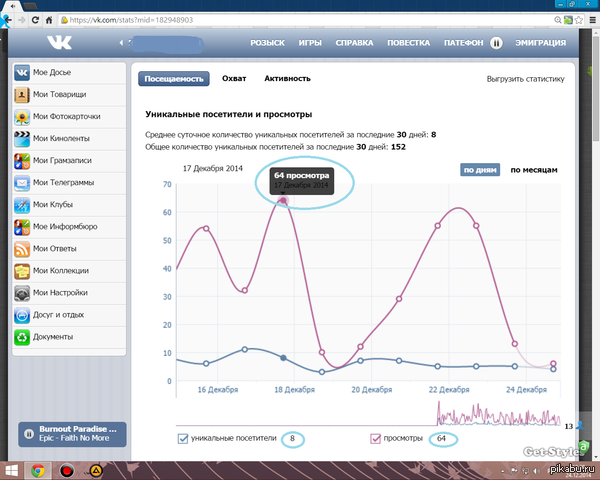Image resolution: width=600 pixels, height=480 pixels.
Task: Uncheck the уникальные посетители checkbox
Action: pyautogui.click(x=183, y=438)
